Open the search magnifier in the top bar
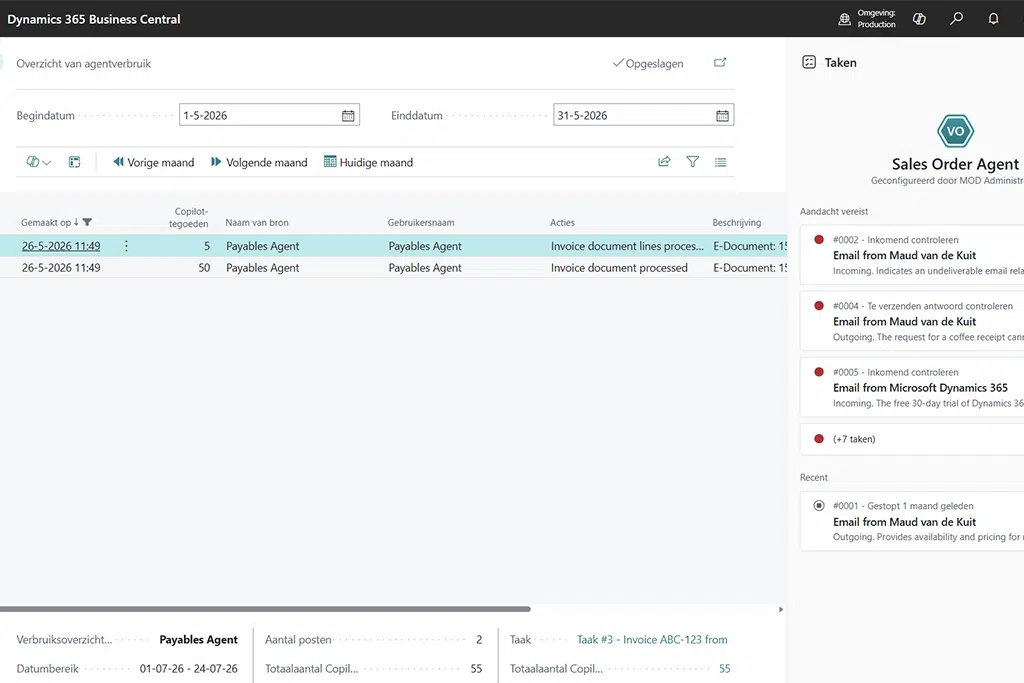Image resolution: width=1024 pixels, height=683 pixels. (956, 18)
